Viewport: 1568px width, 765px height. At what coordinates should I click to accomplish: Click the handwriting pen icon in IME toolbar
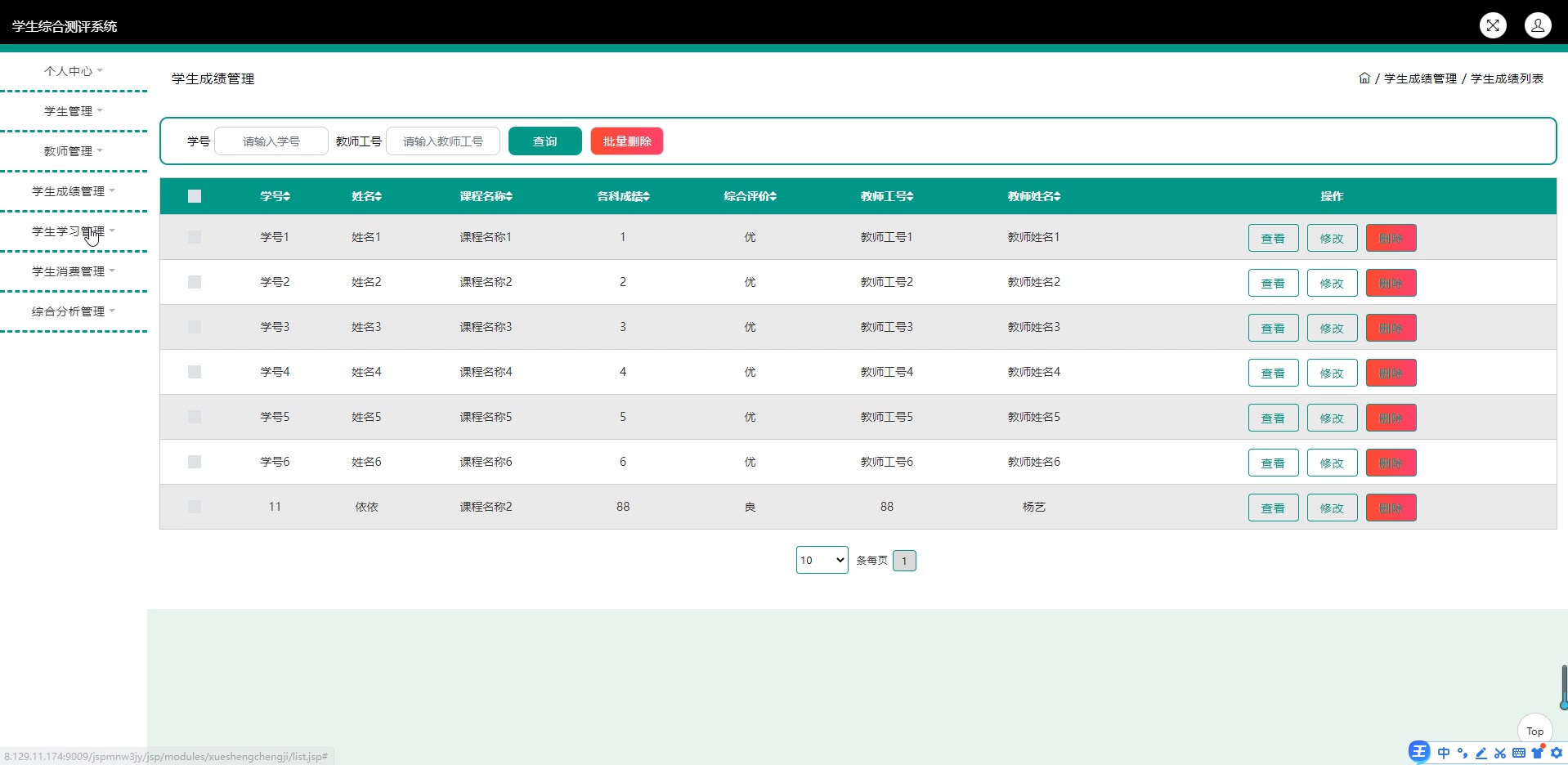click(x=1481, y=753)
